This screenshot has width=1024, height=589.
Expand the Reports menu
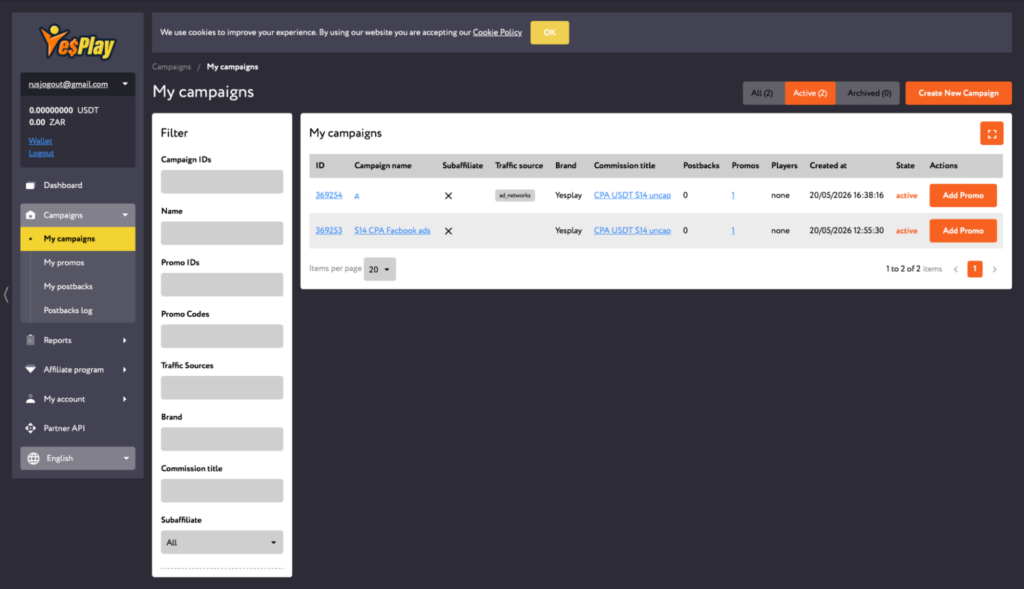[78, 340]
